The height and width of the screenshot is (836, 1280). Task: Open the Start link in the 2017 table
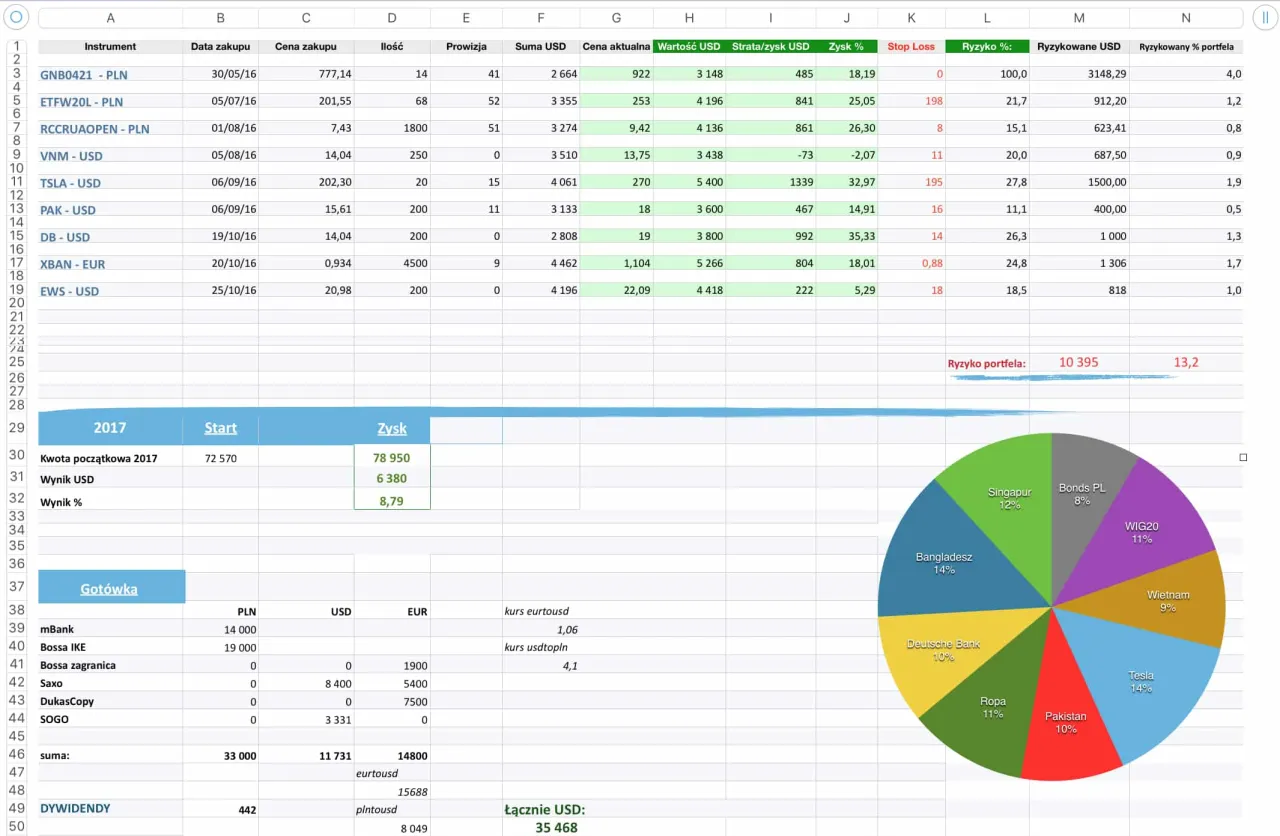pyautogui.click(x=220, y=428)
